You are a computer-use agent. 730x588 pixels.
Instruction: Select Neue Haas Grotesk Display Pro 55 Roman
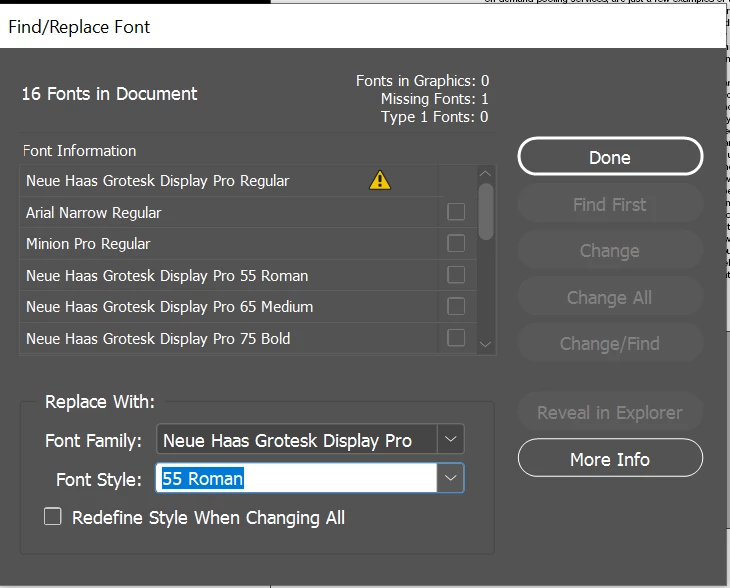point(248,276)
